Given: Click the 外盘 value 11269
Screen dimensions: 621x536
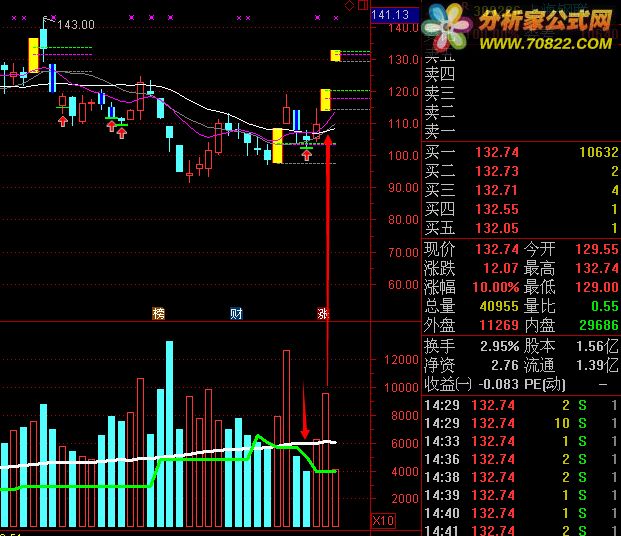Looking at the screenshot, I should pyautogui.click(x=499, y=325).
